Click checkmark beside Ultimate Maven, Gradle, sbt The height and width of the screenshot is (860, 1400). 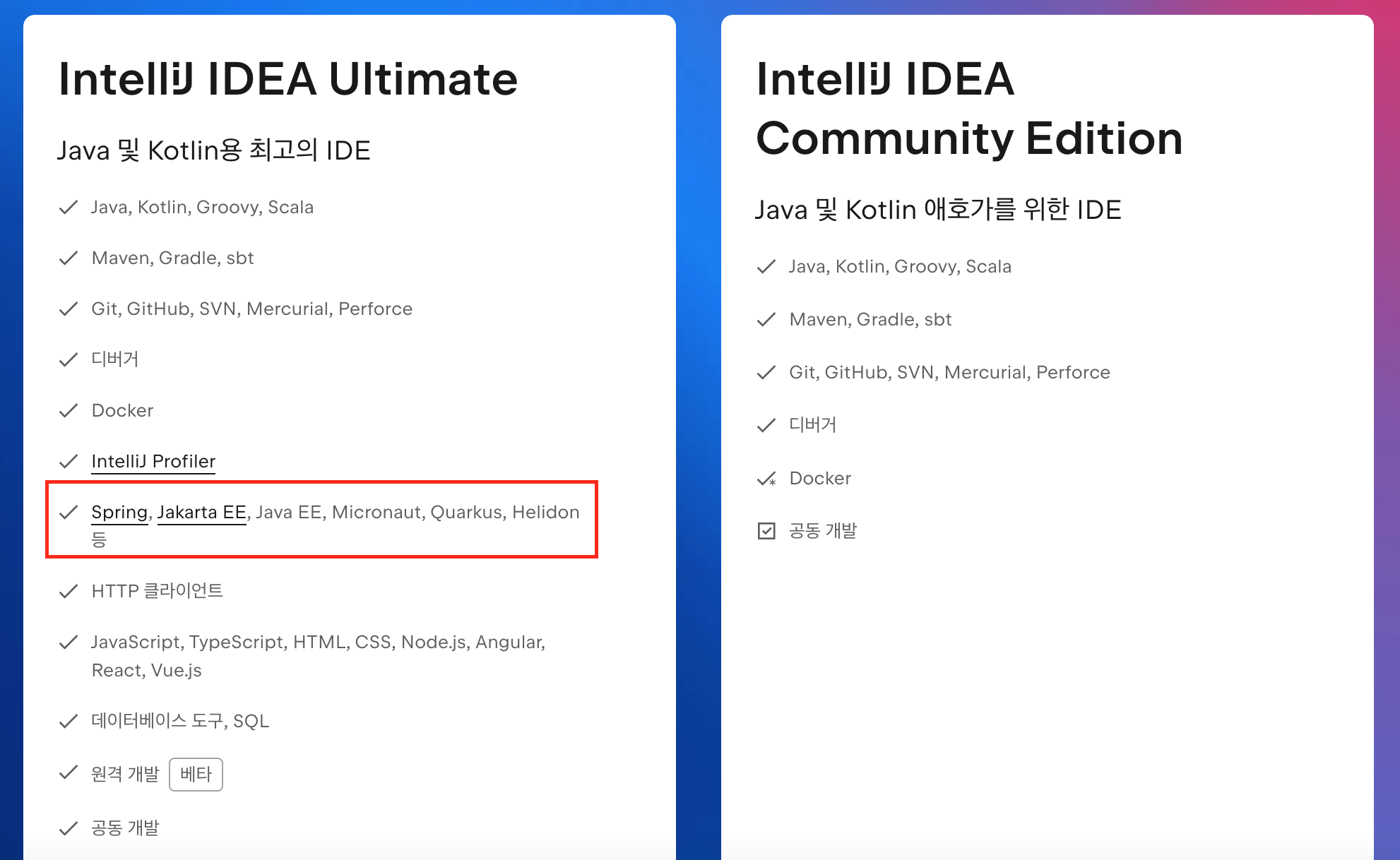pos(69,258)
